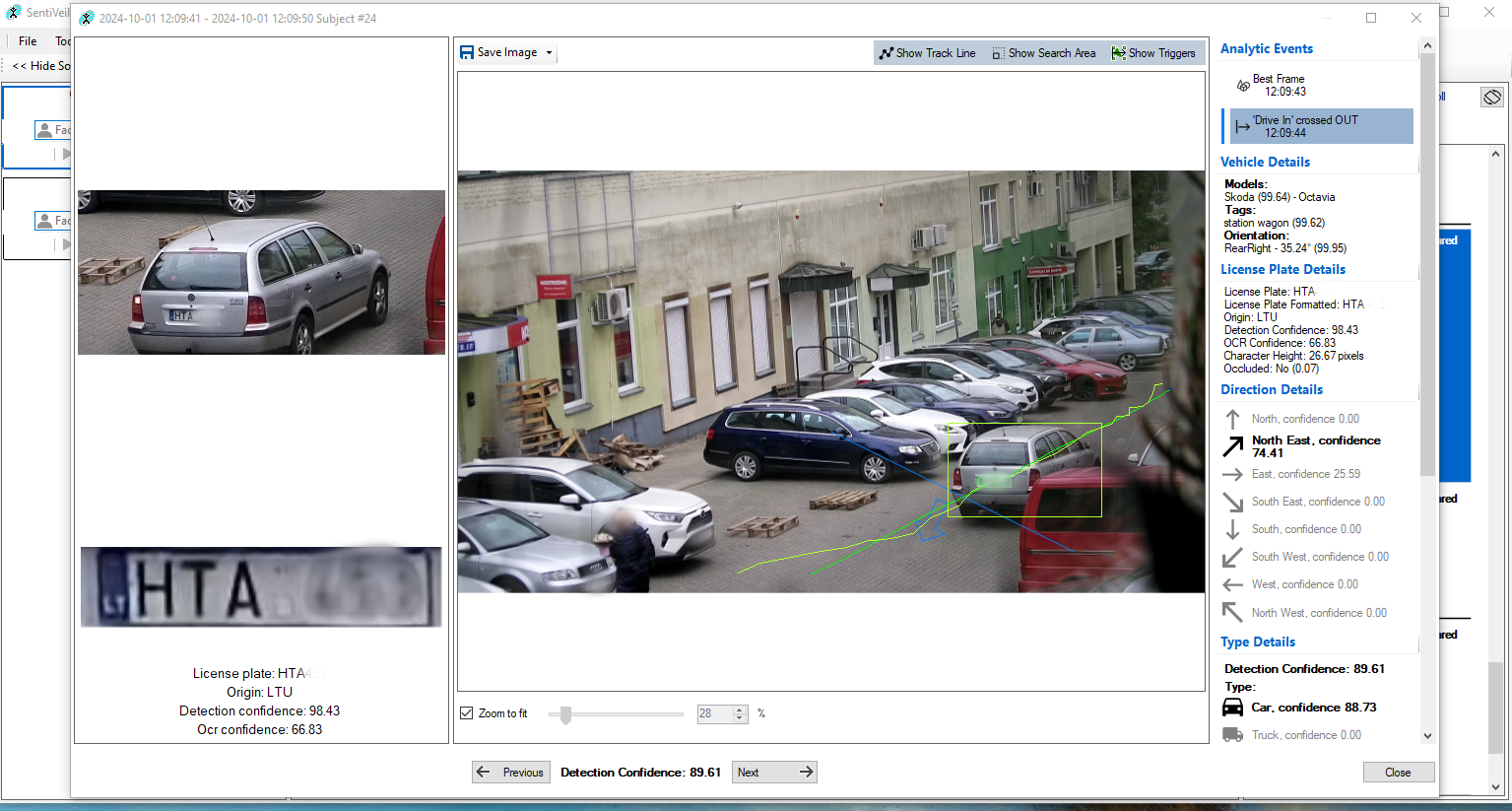Increase zoom value with stepper up arrow
The image size is (1512, 811).
click(x=740, y=710)
